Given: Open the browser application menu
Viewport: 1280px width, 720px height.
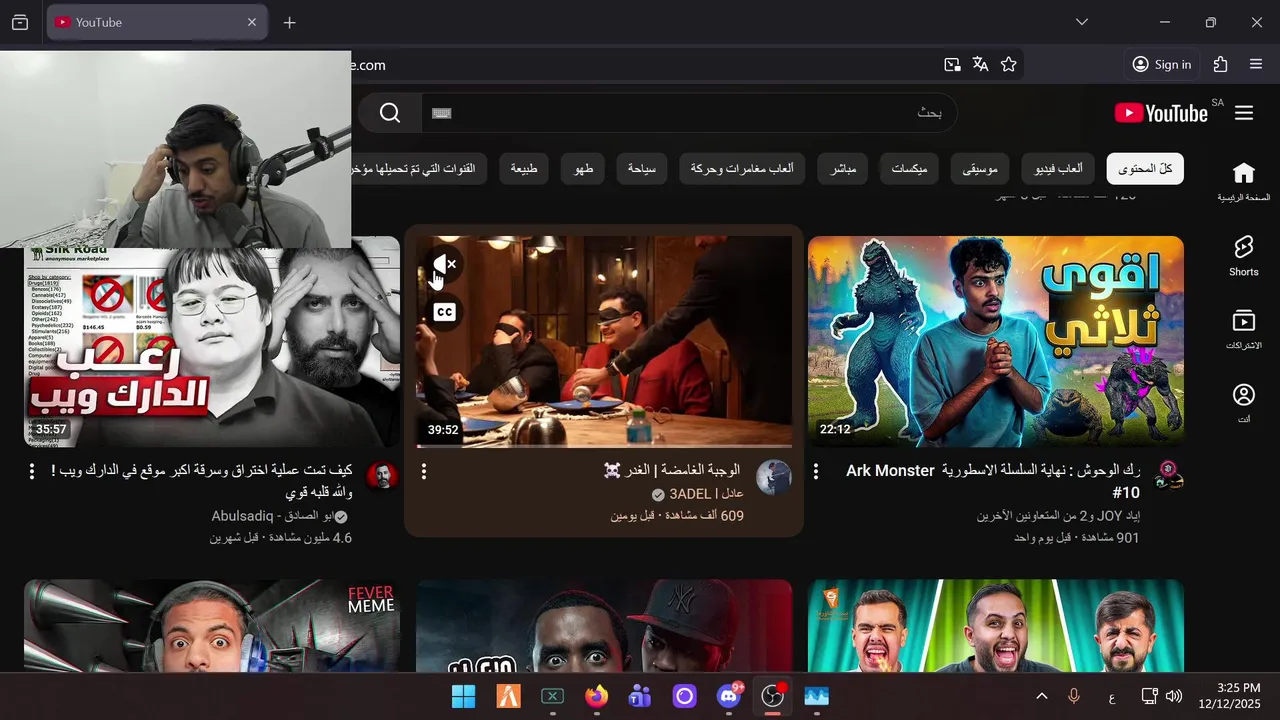Looking at the screenshot, I should 1256,64.
